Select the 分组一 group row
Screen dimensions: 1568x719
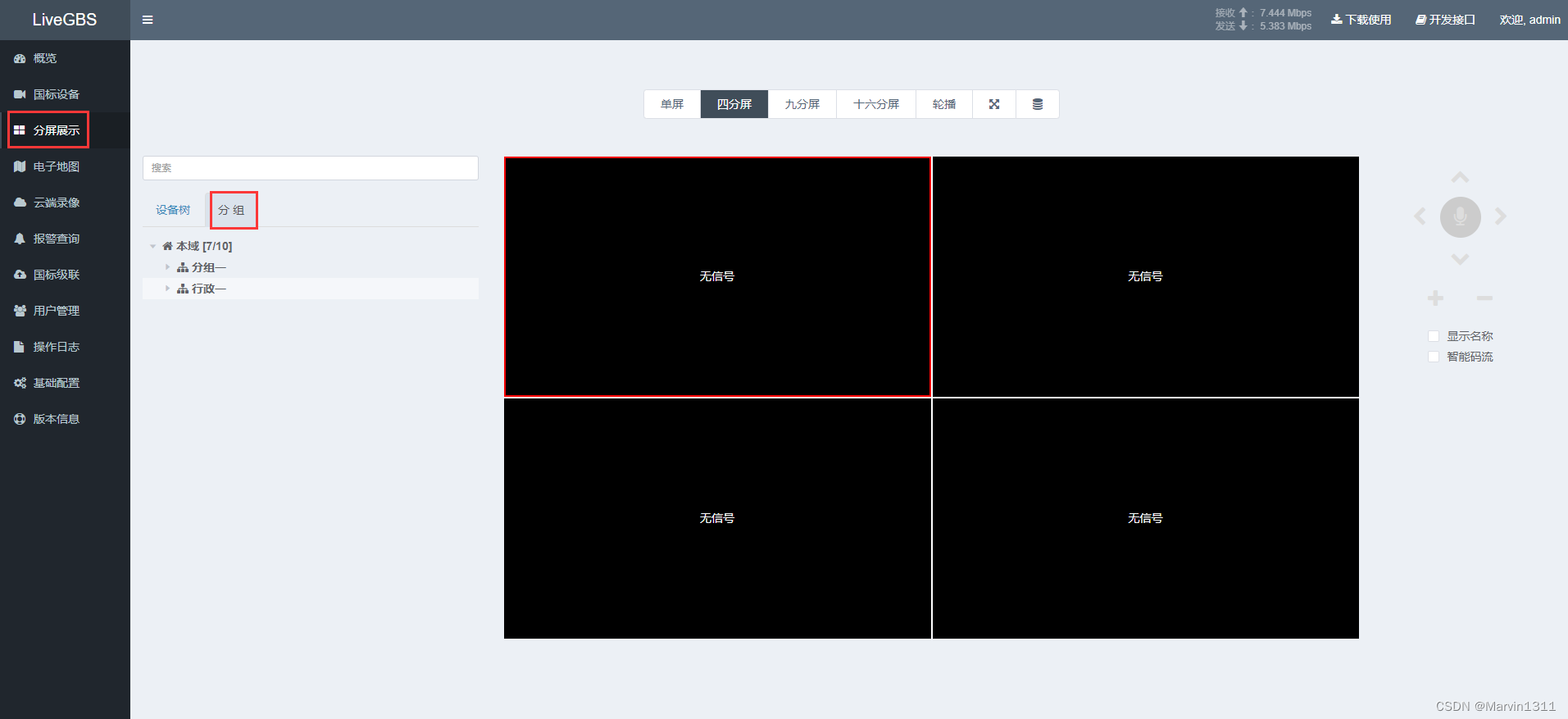coord(311,267)
